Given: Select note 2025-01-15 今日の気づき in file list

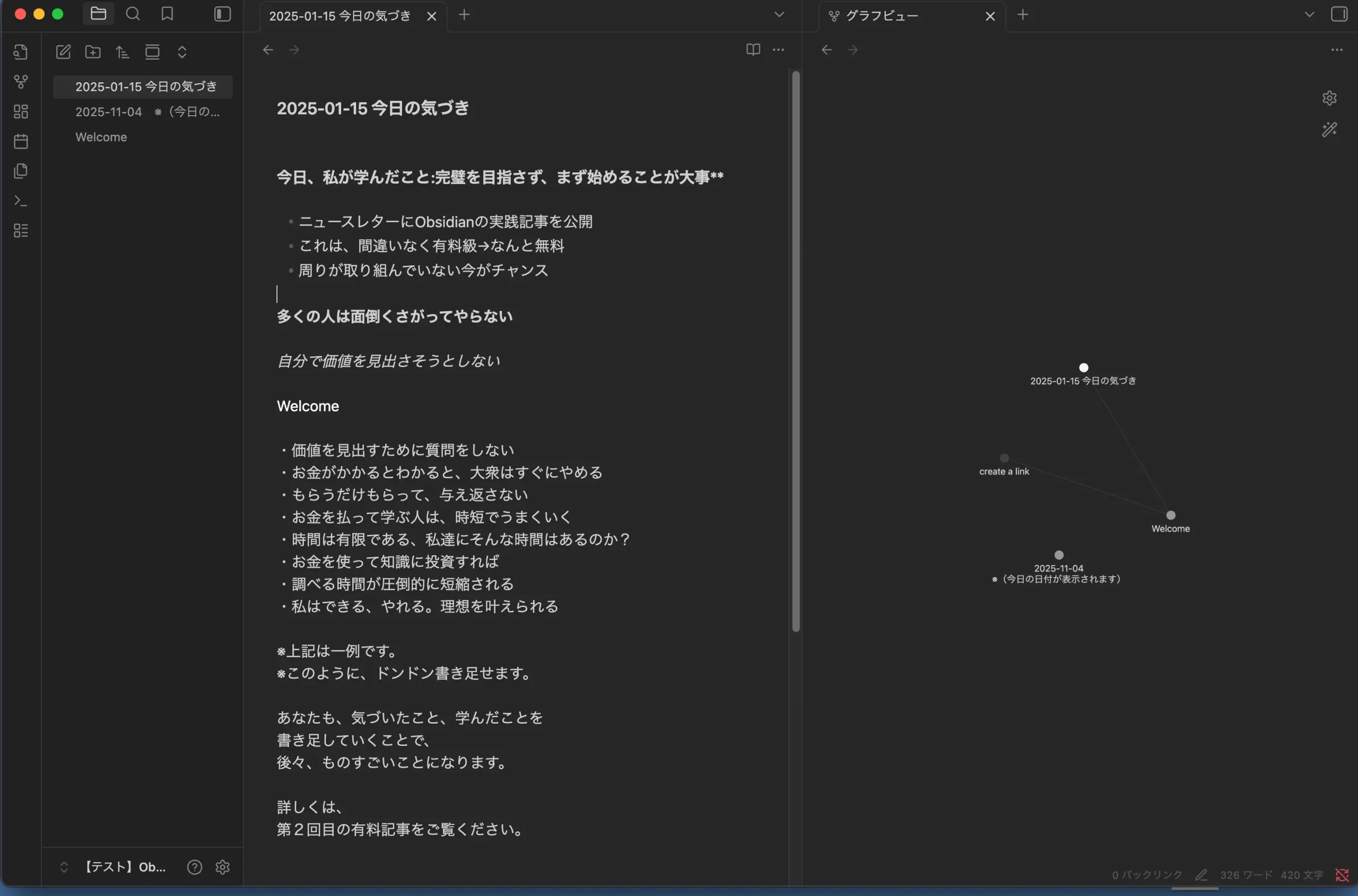Looking at the screenshot, I should (143, 86).
